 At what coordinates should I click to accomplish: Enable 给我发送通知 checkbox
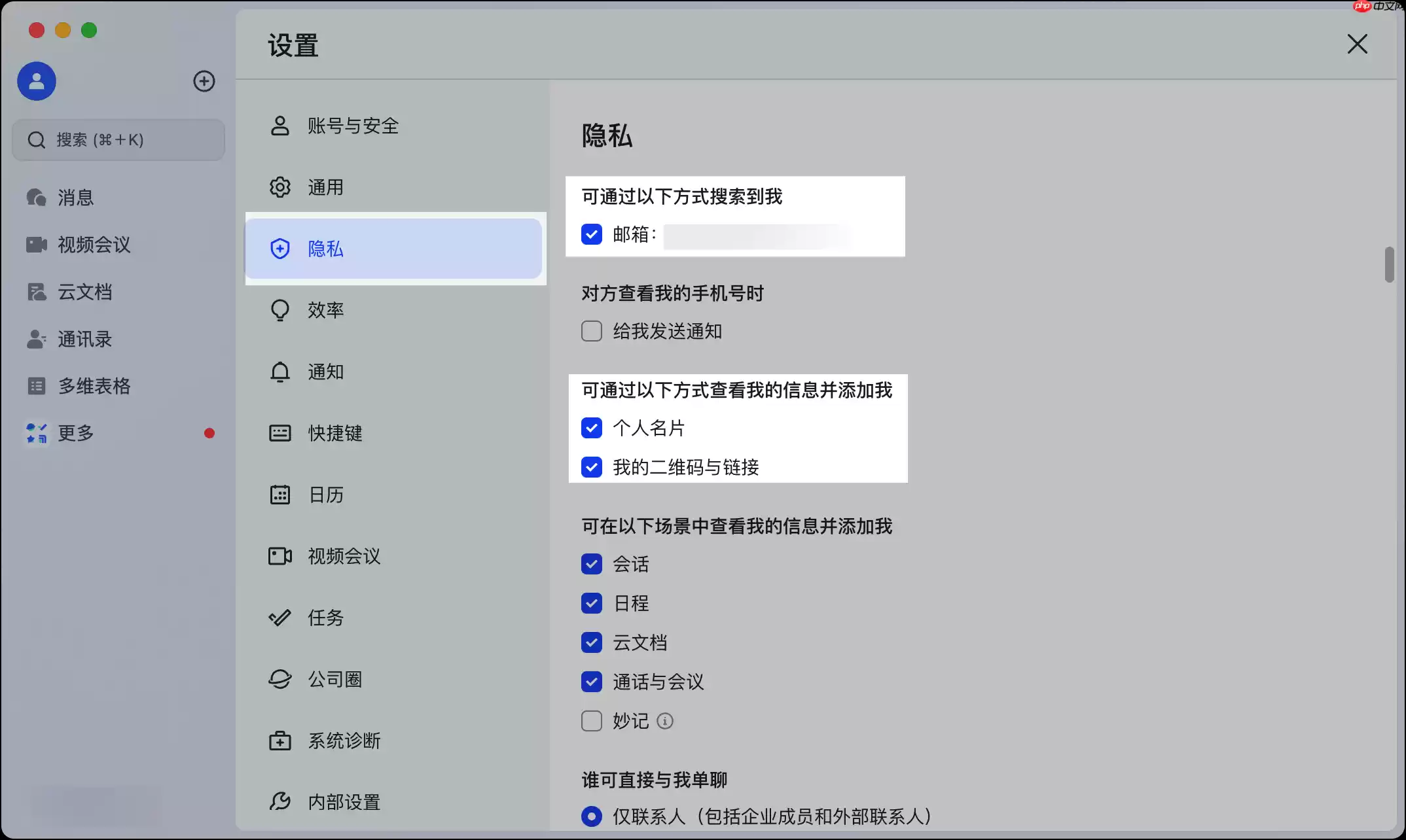[x=592, y=331]
